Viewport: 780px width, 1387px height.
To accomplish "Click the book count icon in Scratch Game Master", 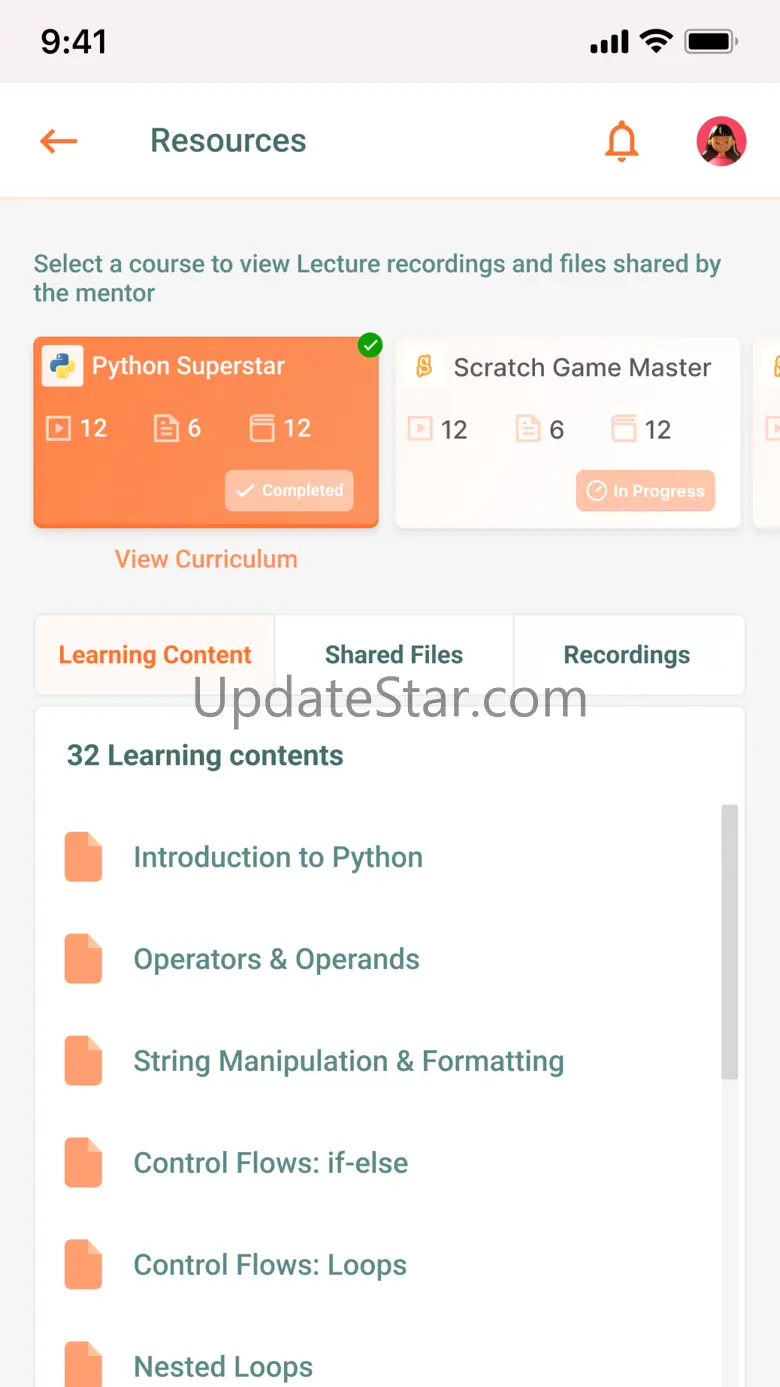I will tap(624, 430).
